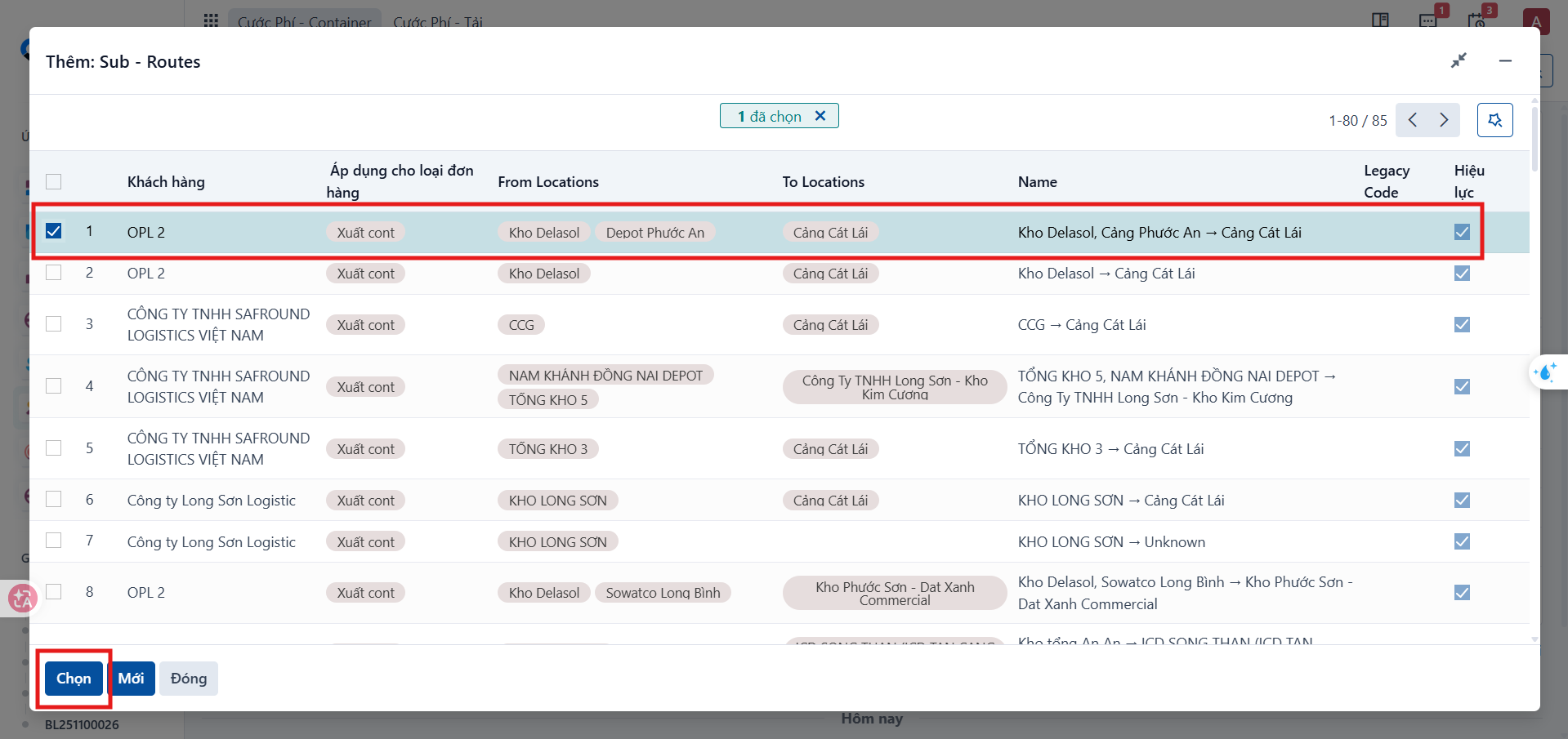Click the Mới button

pyautogui.click(x=131, y=679)
